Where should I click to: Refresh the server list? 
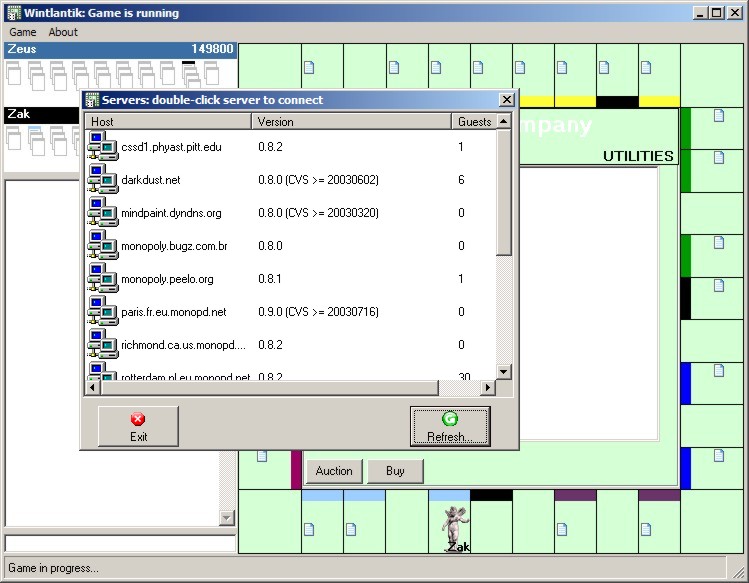pos(450,426)
